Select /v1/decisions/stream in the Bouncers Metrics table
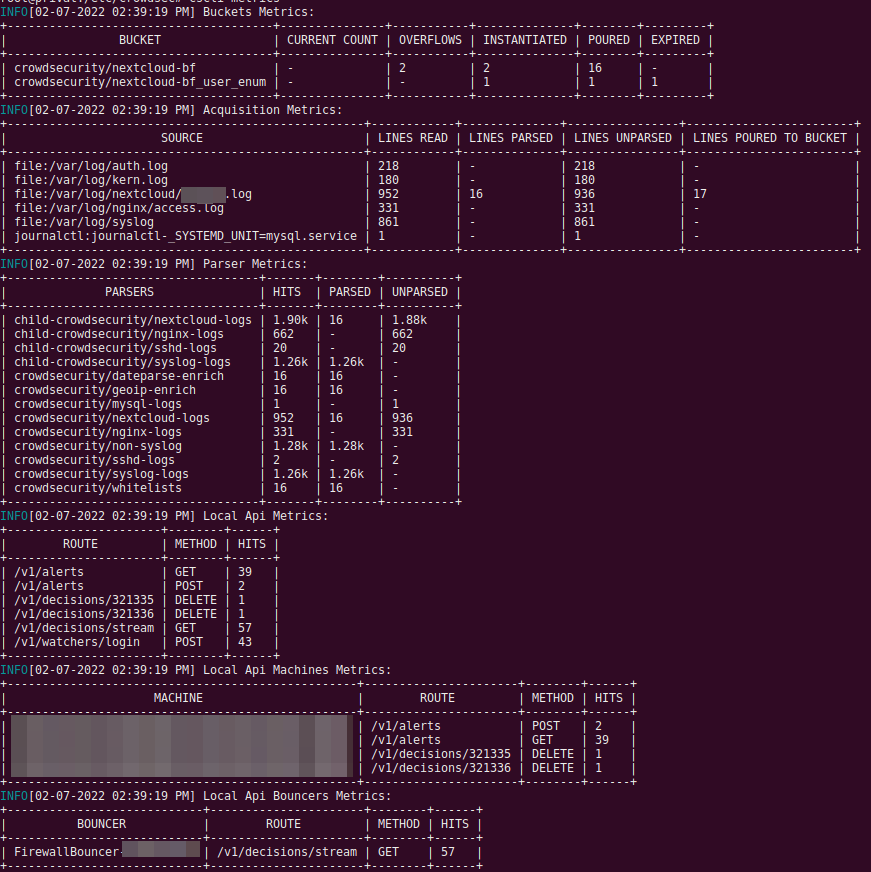Image resolution: width=871 pixels, height=872 pixels. pyautogui.click(x=287, y=852)
